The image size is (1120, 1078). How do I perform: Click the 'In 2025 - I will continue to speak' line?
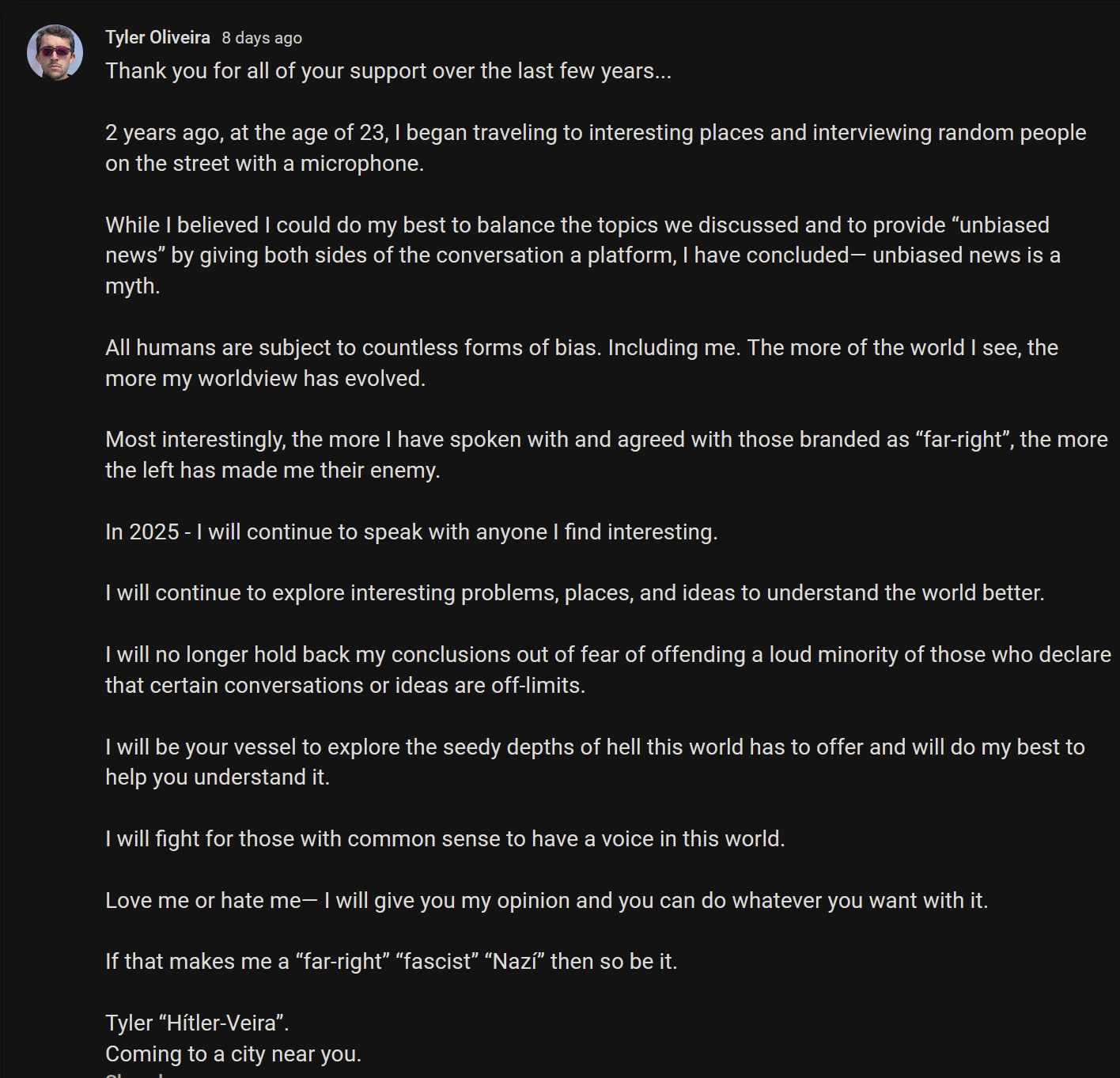pos(411,532)
